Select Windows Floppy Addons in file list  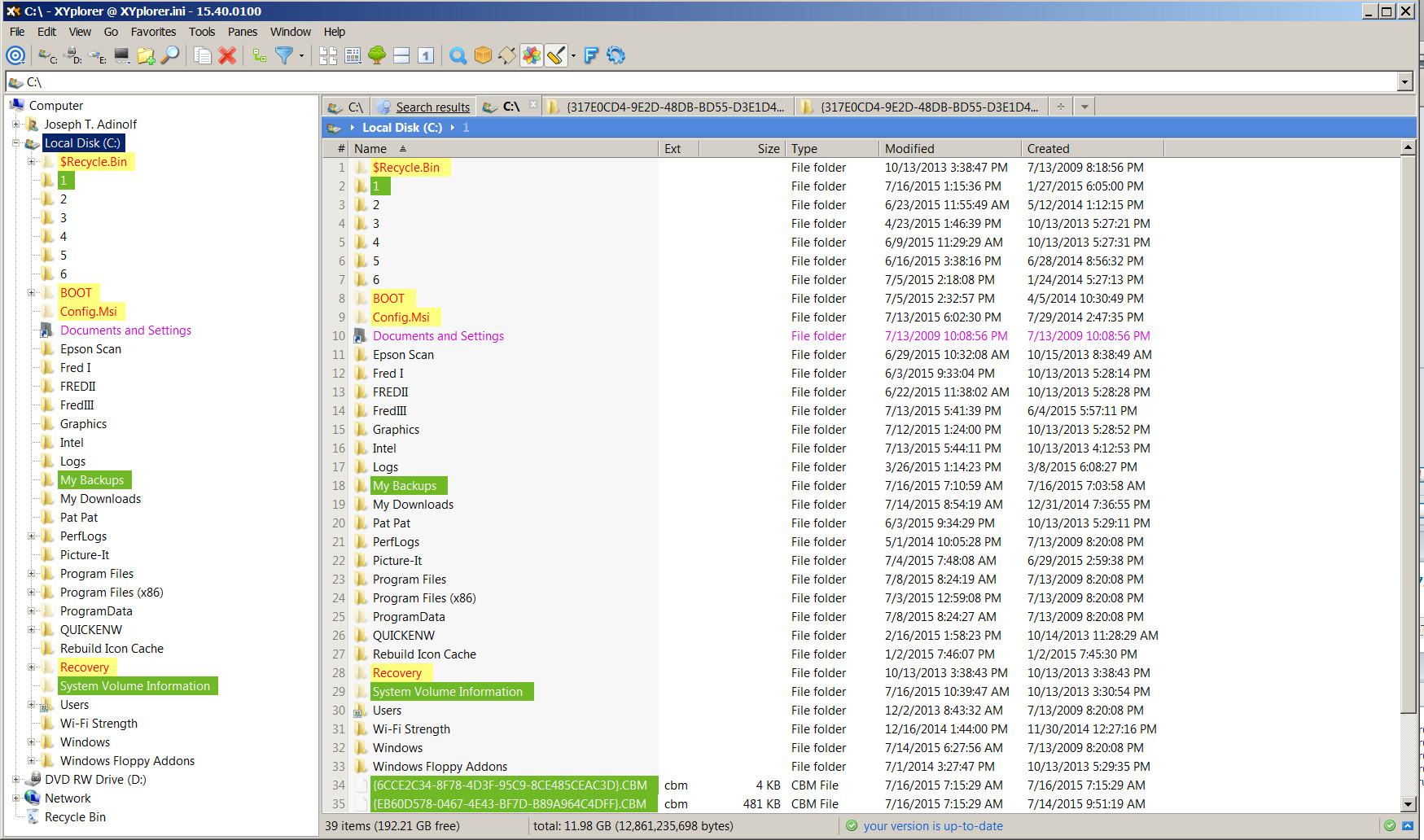click(440, 767)
